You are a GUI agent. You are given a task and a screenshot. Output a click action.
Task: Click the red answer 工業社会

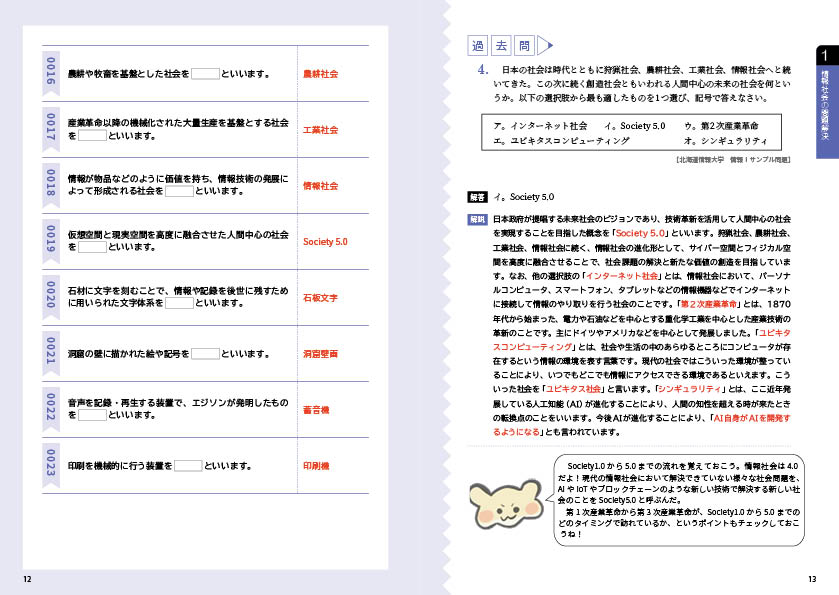pyautogui.click(x=321, y=130)
